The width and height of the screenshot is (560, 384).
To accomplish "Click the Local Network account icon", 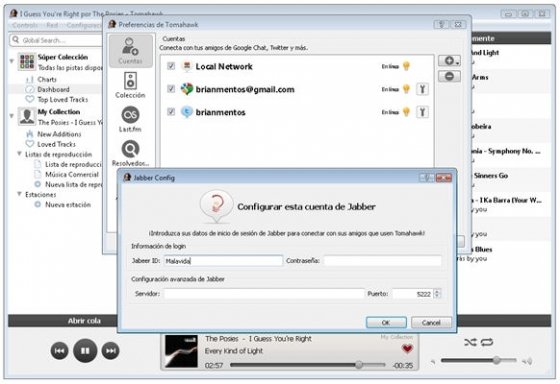I will click(x=186, y=66).
